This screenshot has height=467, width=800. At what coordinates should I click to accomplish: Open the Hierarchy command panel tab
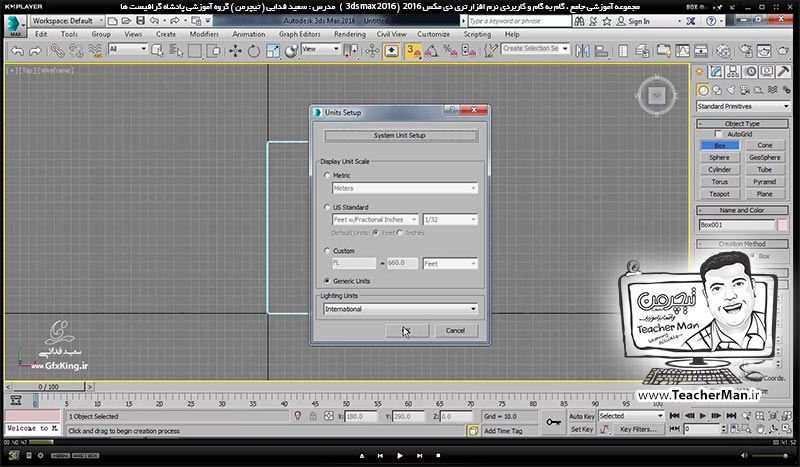pos(733,71)
